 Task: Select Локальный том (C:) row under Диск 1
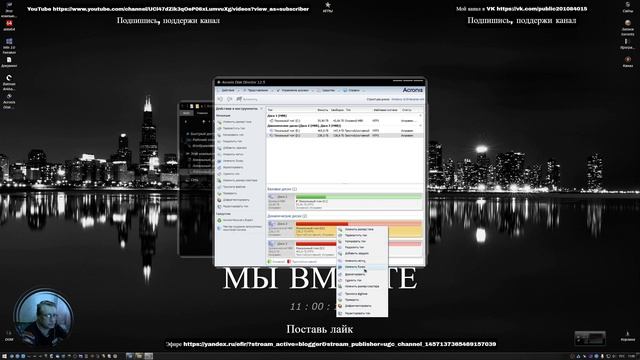click(345, 121)
